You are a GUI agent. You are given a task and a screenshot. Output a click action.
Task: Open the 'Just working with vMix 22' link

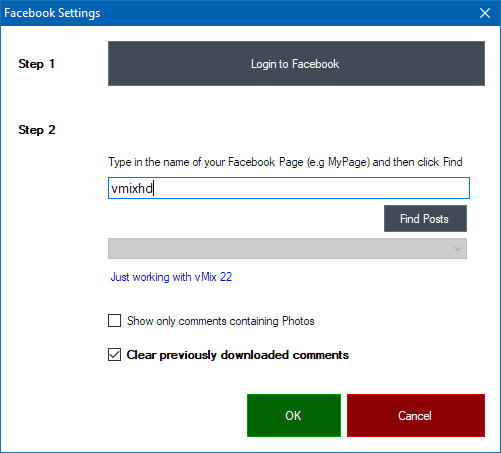(171, 277)
